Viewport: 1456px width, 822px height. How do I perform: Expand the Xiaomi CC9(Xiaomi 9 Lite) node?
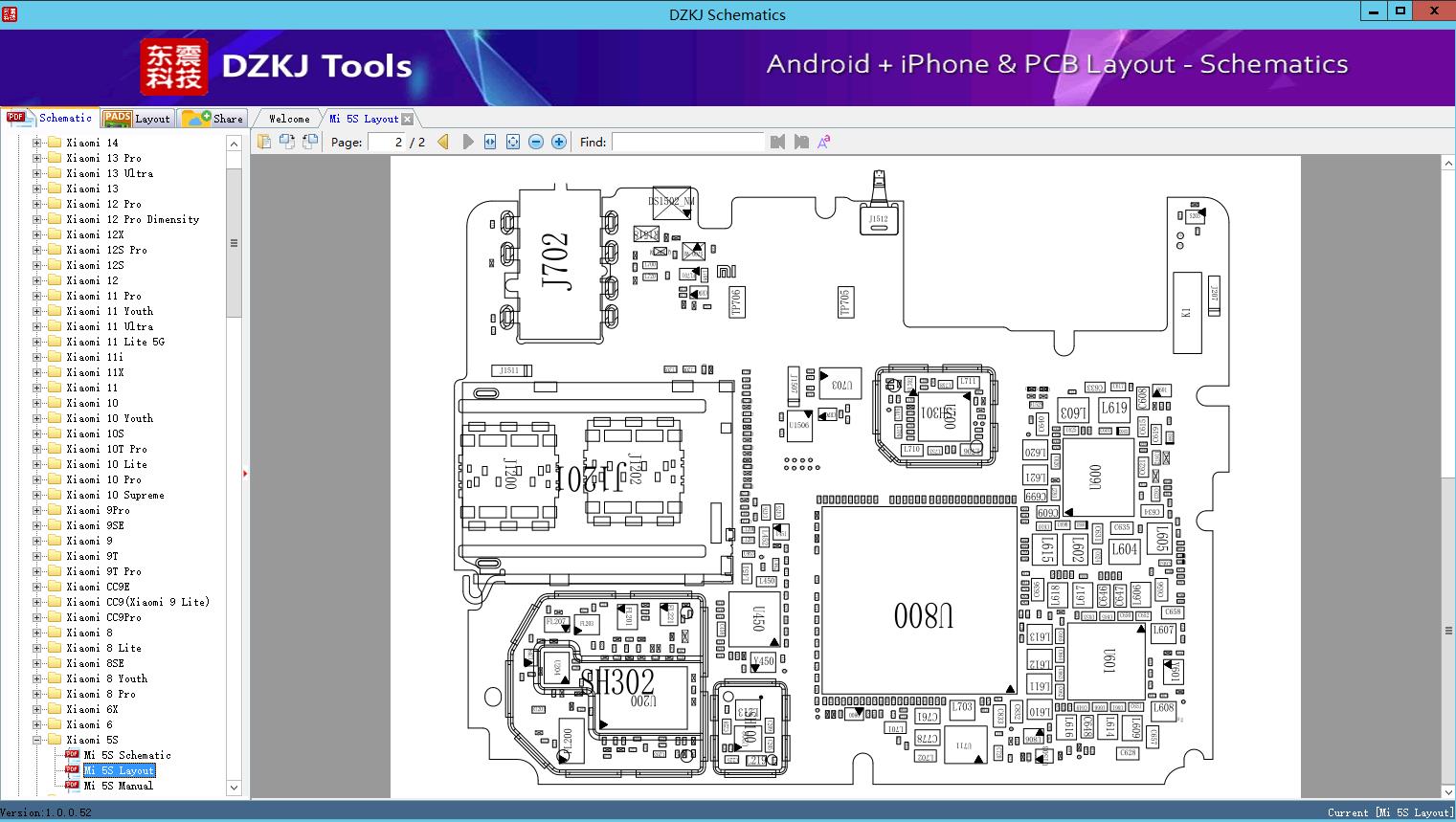[x=36, y=602]
